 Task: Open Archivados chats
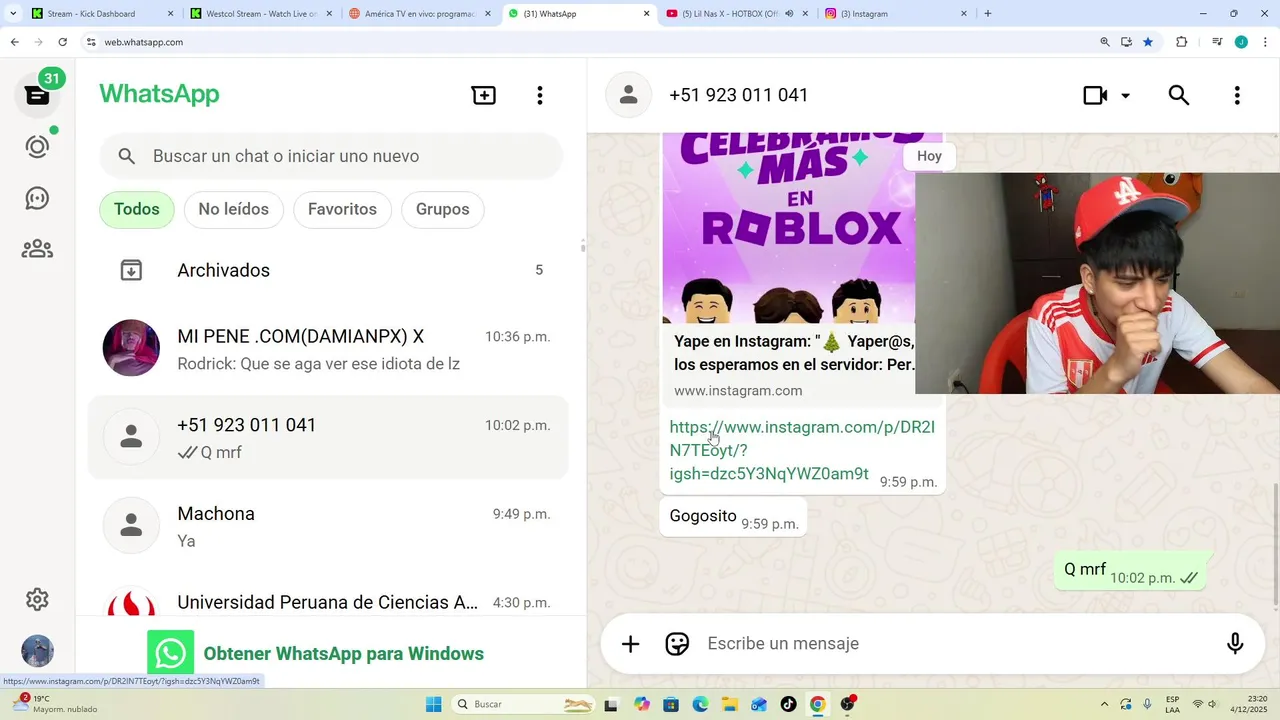[328, 270]
